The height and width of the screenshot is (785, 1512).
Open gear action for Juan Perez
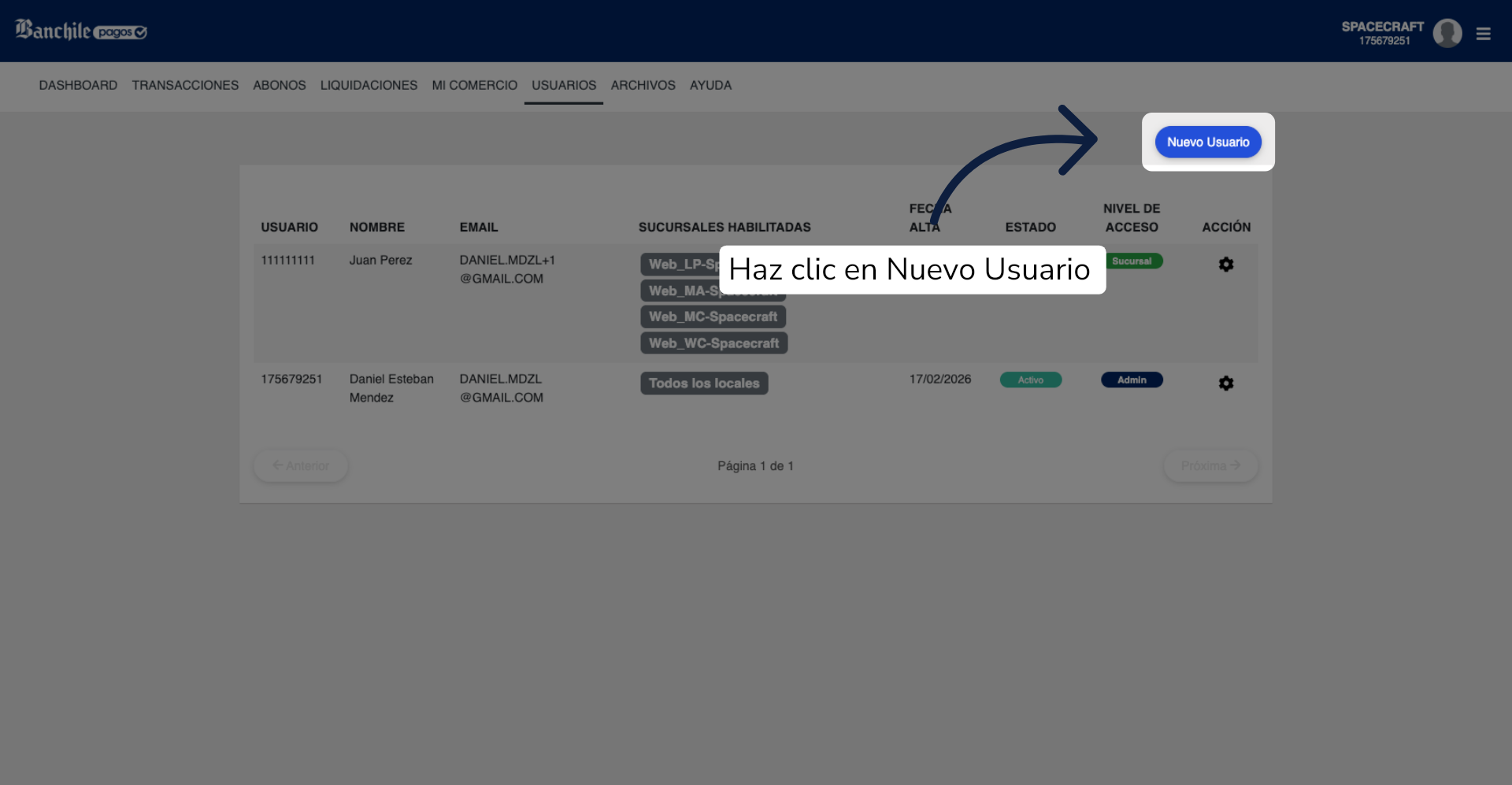(1226, 265)
